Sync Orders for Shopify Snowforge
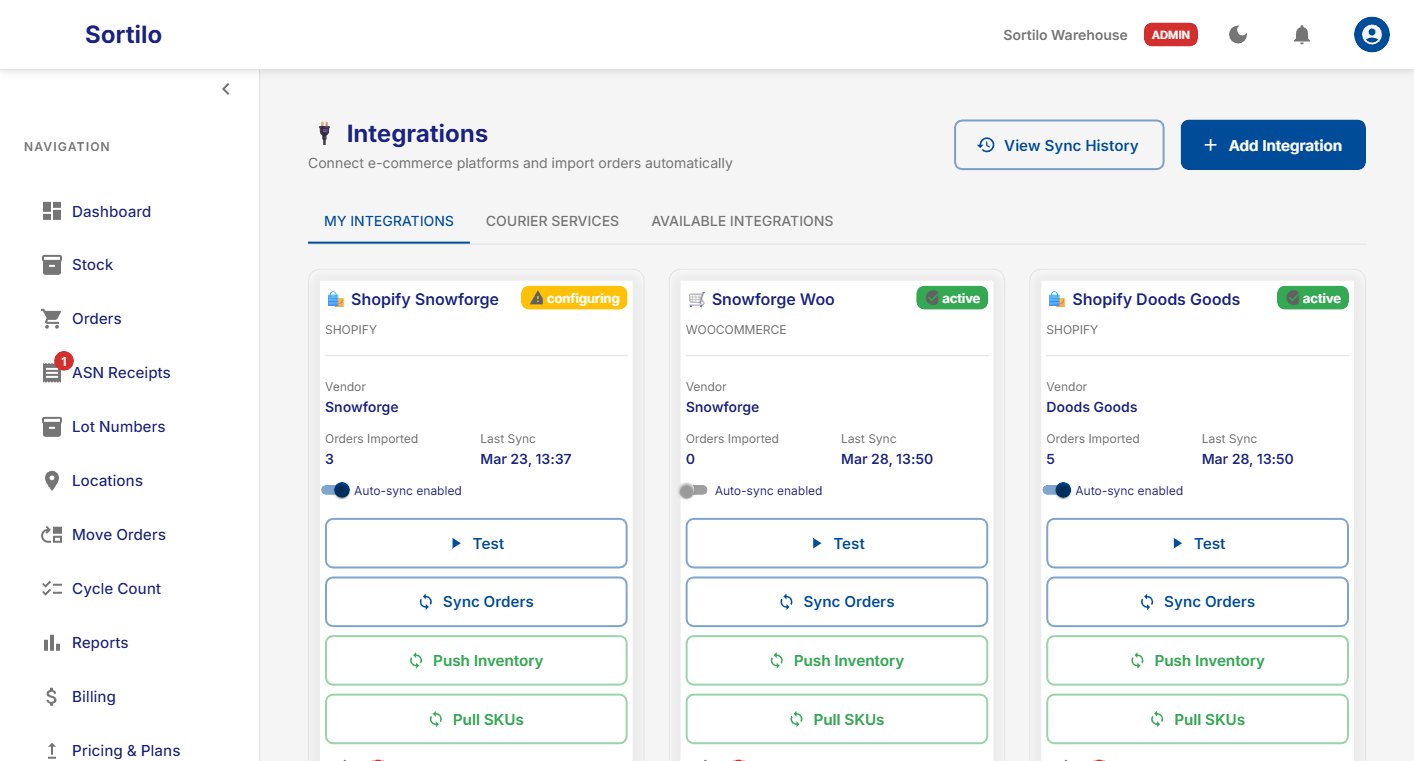 [x=476, y=602]
